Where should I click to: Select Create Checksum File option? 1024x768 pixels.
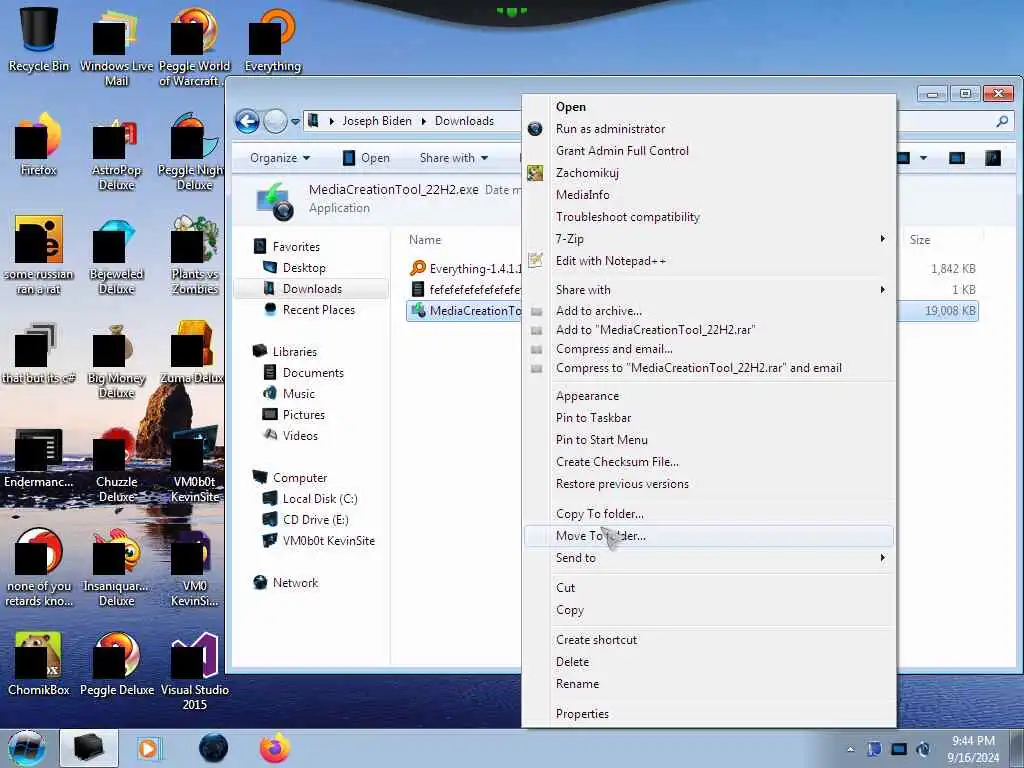709,462
